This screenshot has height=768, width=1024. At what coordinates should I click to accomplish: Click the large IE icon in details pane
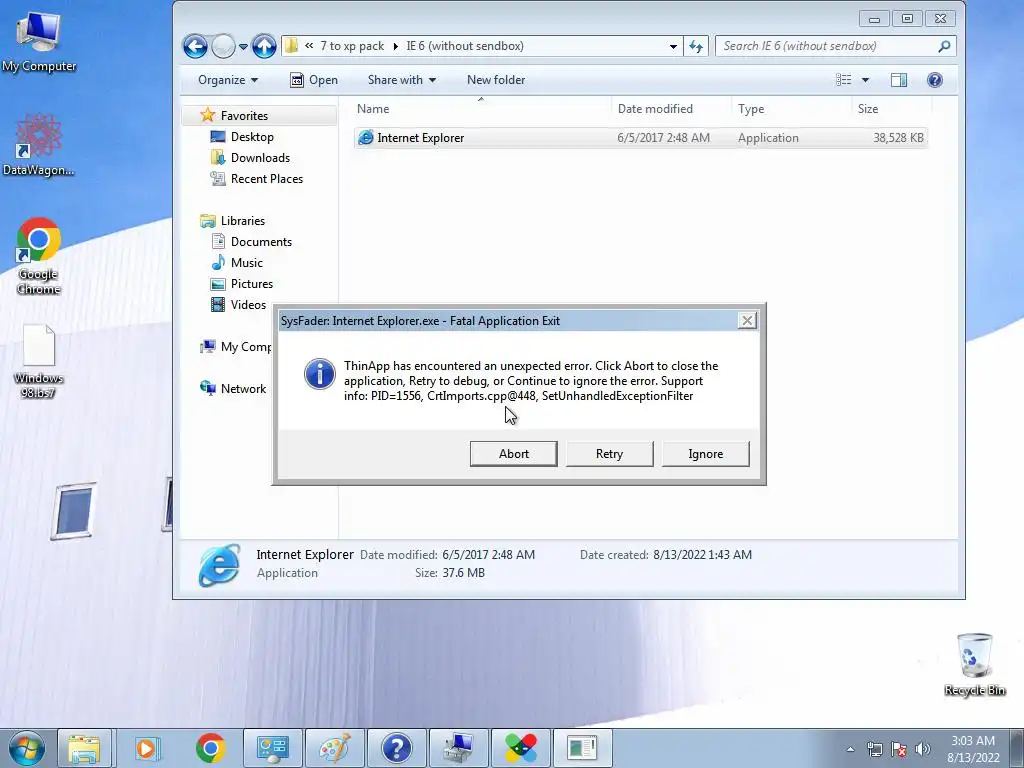(x=219, y=564)
